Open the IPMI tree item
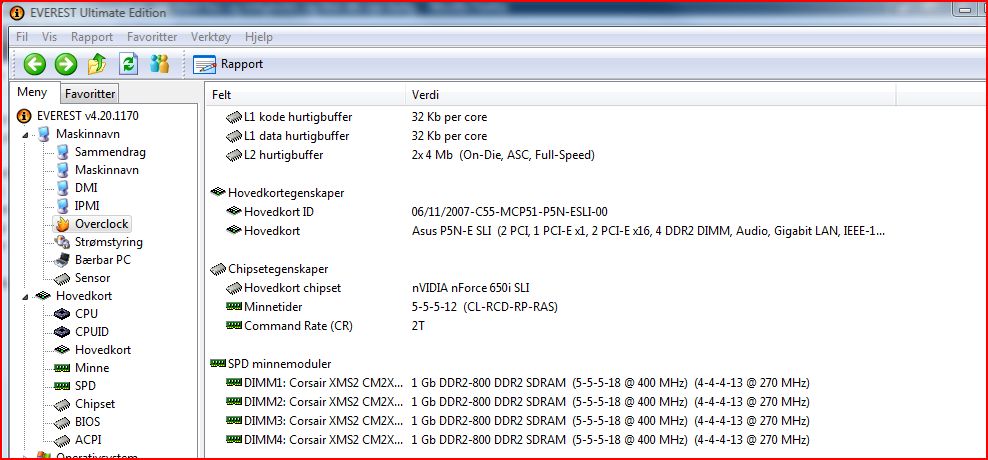Image resolution: width=988 pixels, height=460 pixels. pos(78,205)
